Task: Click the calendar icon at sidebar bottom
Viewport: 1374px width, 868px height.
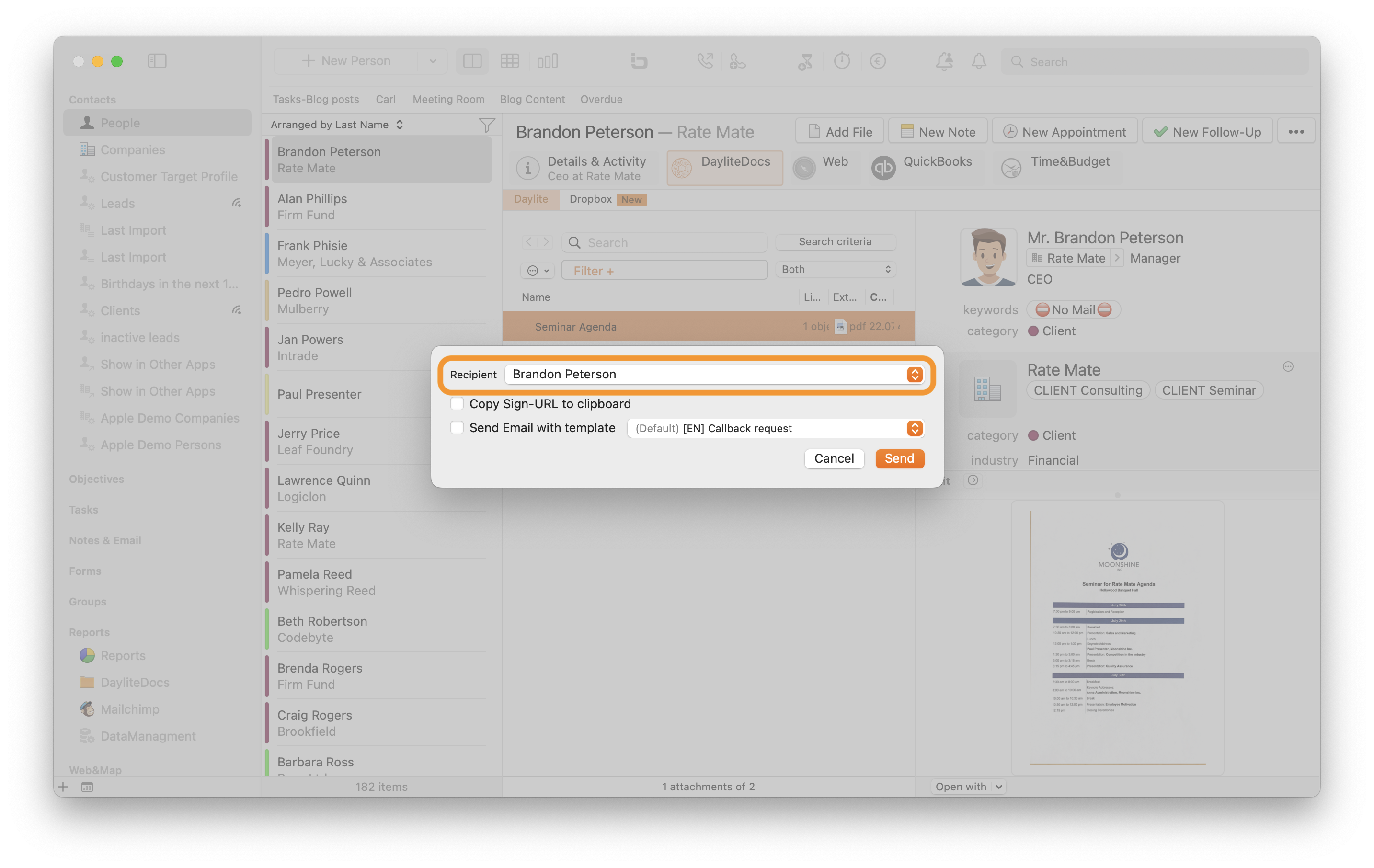Action: (x=87, y=787)
